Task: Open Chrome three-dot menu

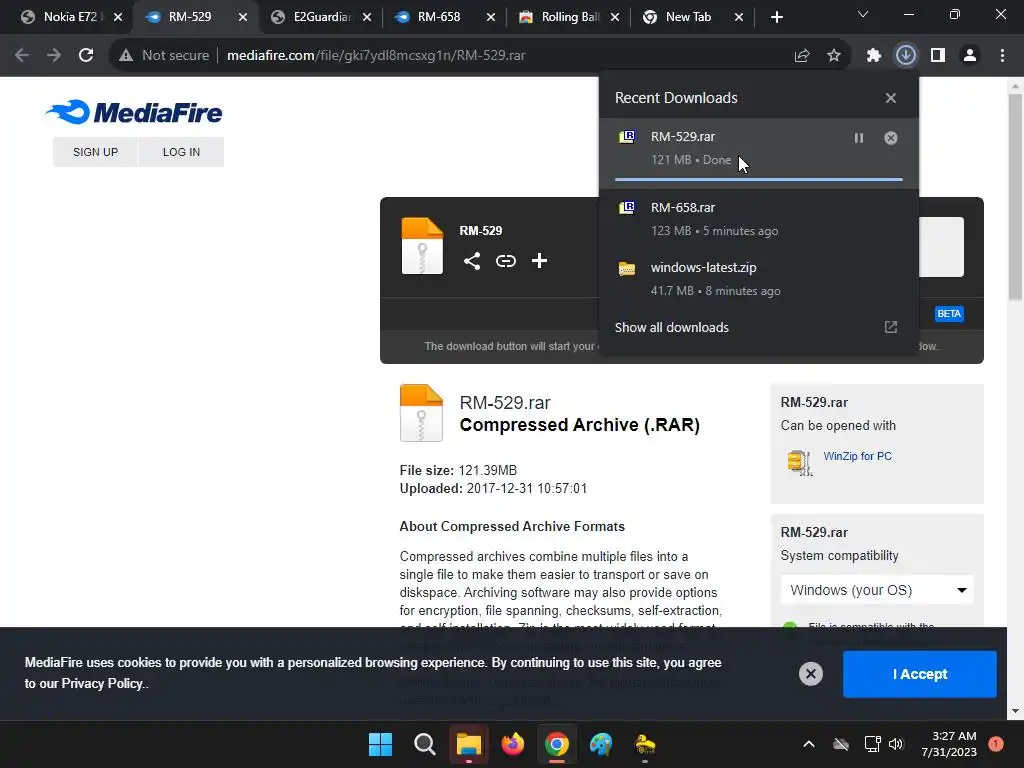Action: pyautogui.click(x=1002, y=56)
